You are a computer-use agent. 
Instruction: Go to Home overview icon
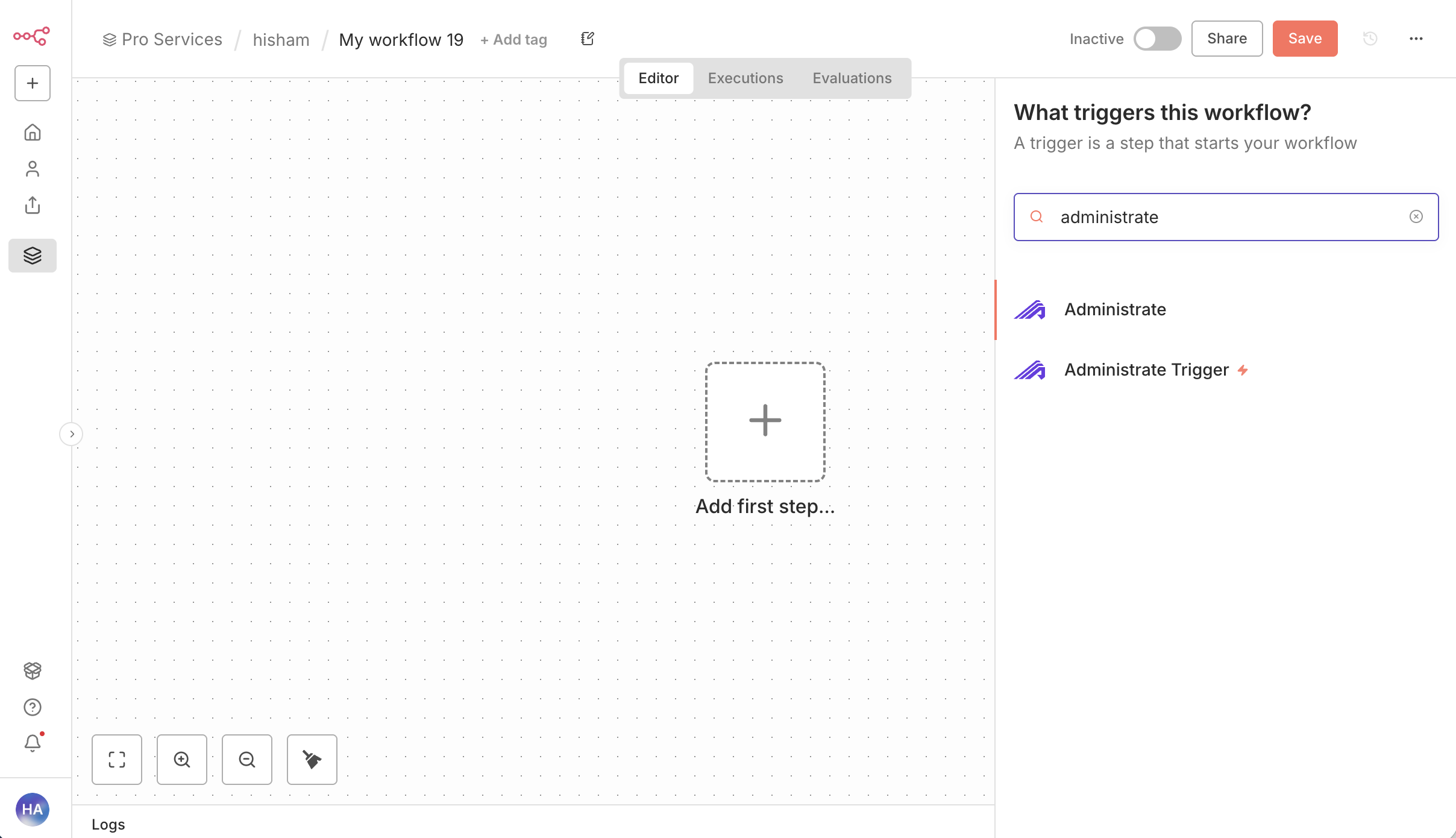(x=33, y=132)
